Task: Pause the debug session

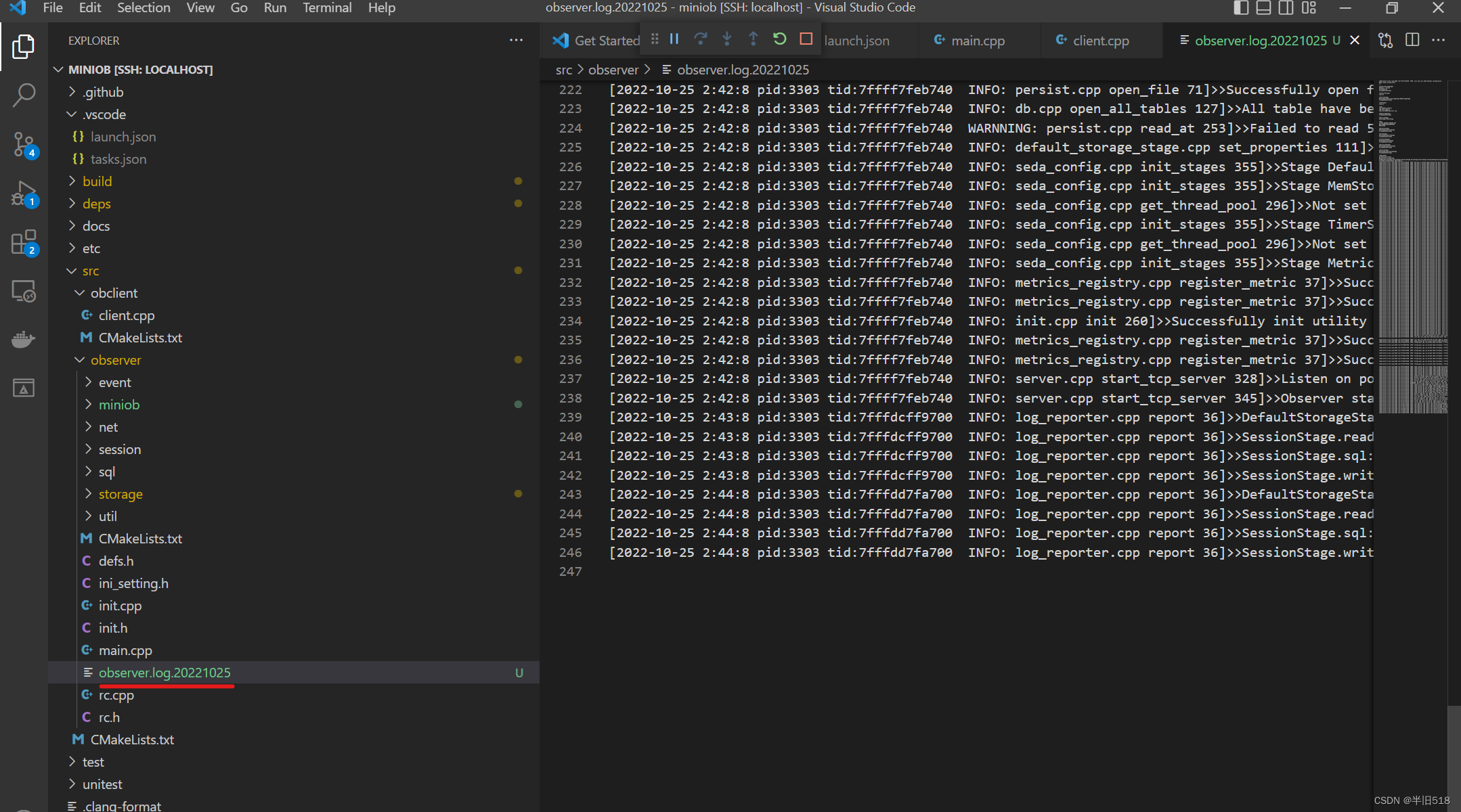Action: [674, 39]
